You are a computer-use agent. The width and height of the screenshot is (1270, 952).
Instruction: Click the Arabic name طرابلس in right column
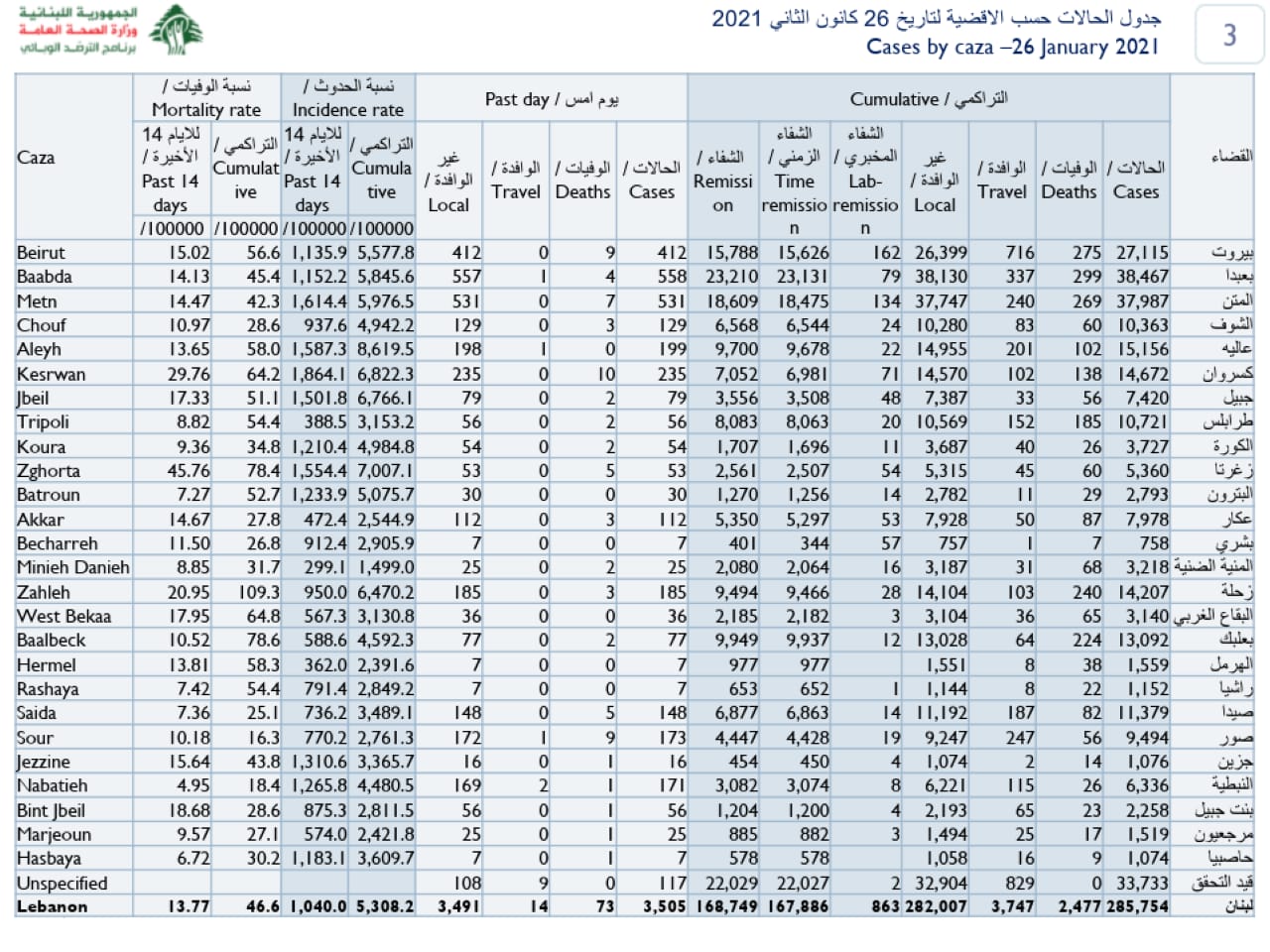click(1227, 421)
